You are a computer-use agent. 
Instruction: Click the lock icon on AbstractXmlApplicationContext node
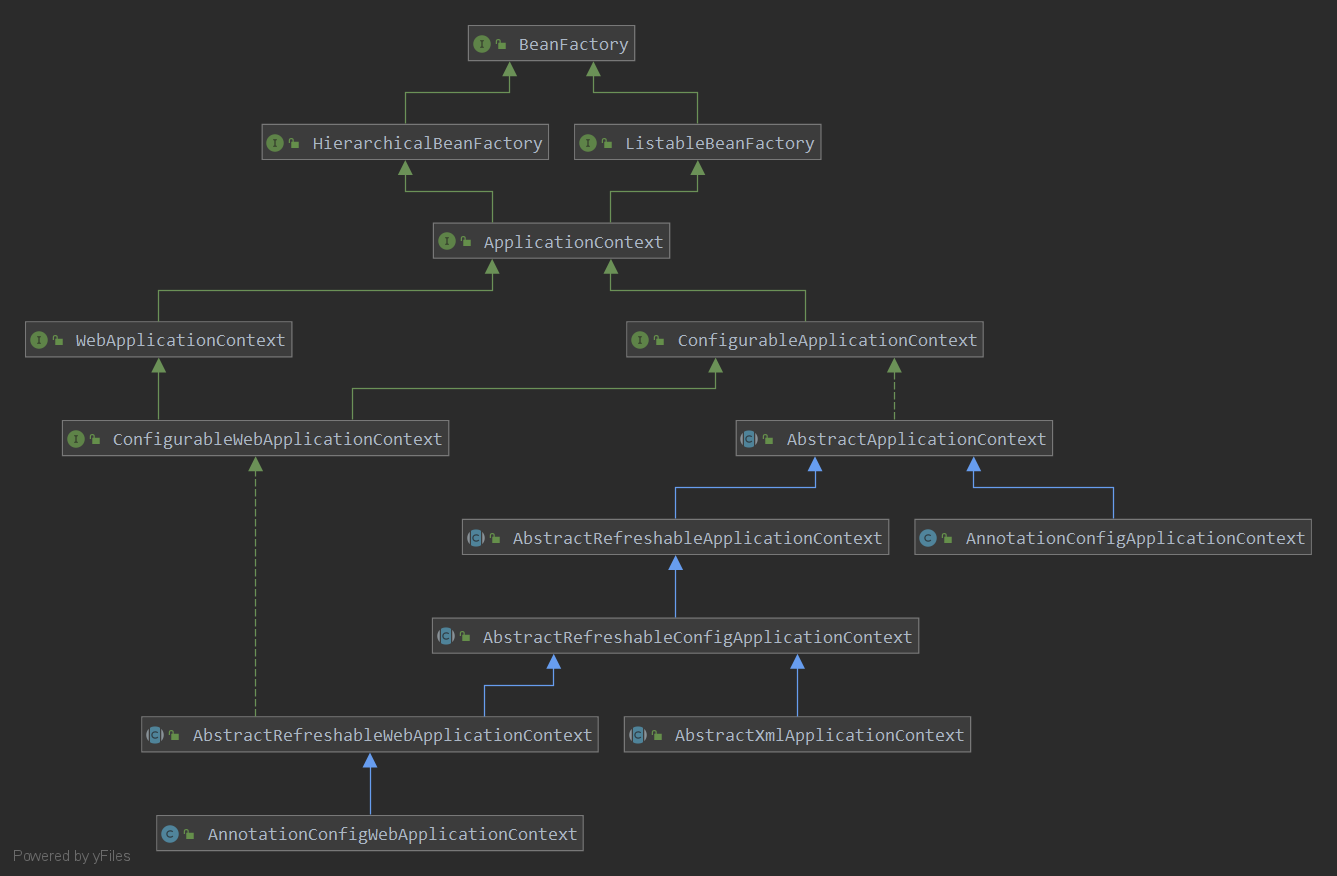657,735
